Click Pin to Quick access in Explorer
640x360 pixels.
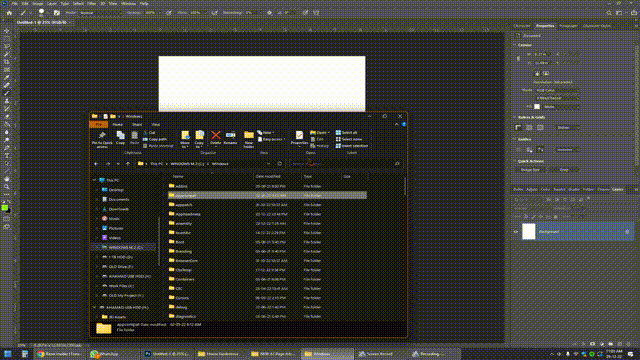click(102, 139)
